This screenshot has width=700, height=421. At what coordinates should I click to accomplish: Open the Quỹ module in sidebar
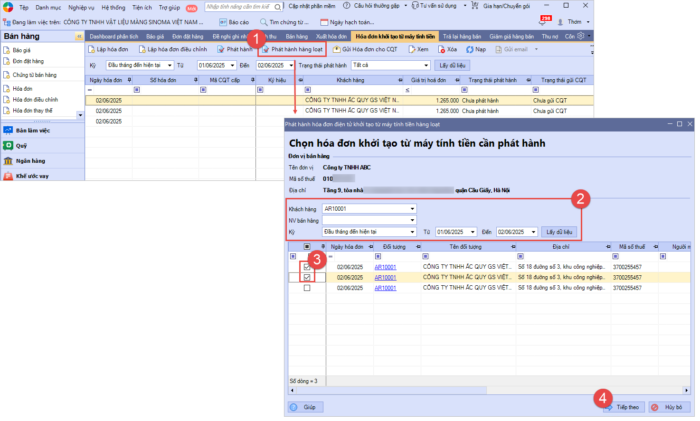(x=21, y=145)
